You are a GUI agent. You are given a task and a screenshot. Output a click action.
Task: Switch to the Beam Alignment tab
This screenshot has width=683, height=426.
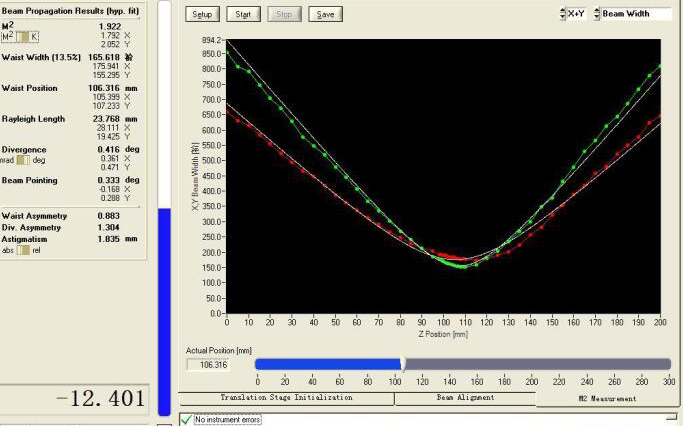[464, 398]
